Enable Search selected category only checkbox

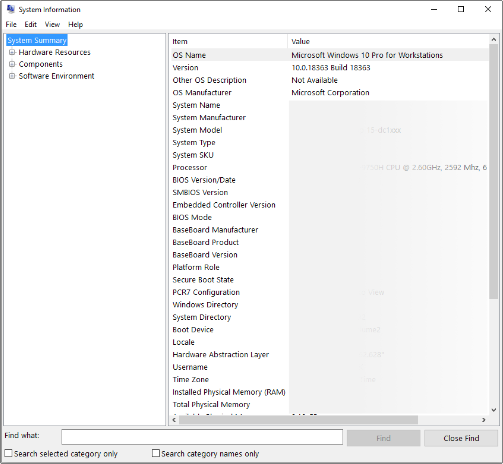(x=8, y=453)
